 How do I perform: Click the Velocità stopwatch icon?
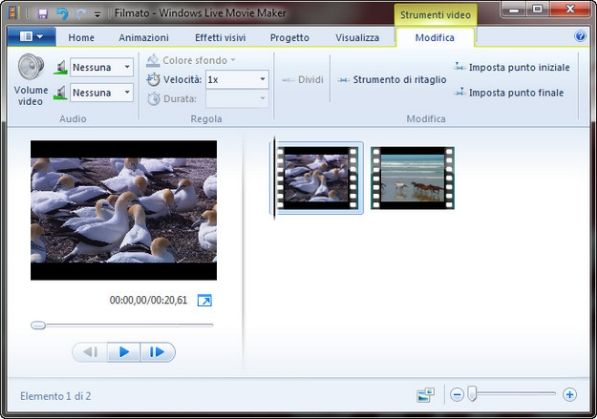153,80
